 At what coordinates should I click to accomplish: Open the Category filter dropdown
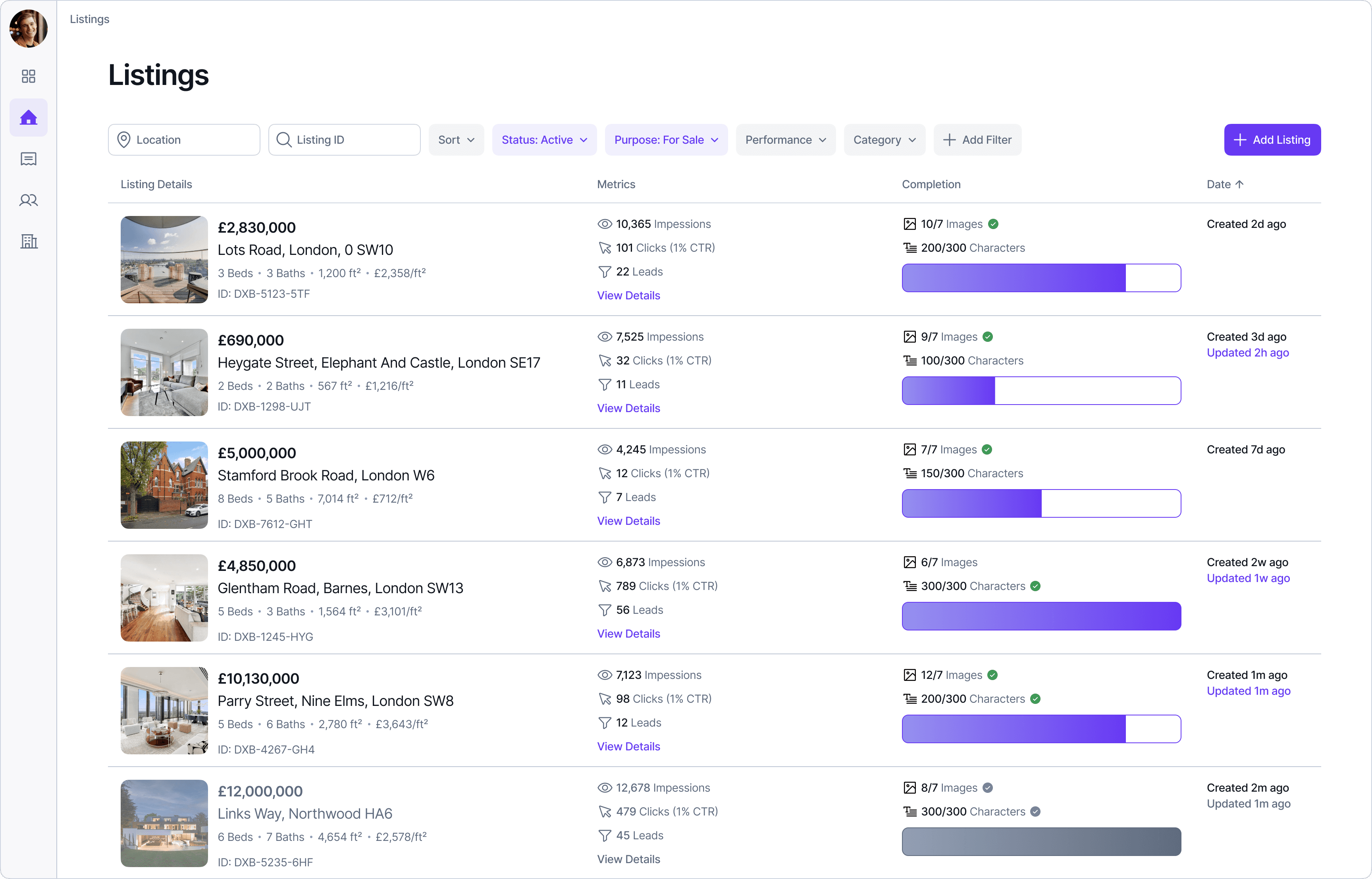coord(884,140)
